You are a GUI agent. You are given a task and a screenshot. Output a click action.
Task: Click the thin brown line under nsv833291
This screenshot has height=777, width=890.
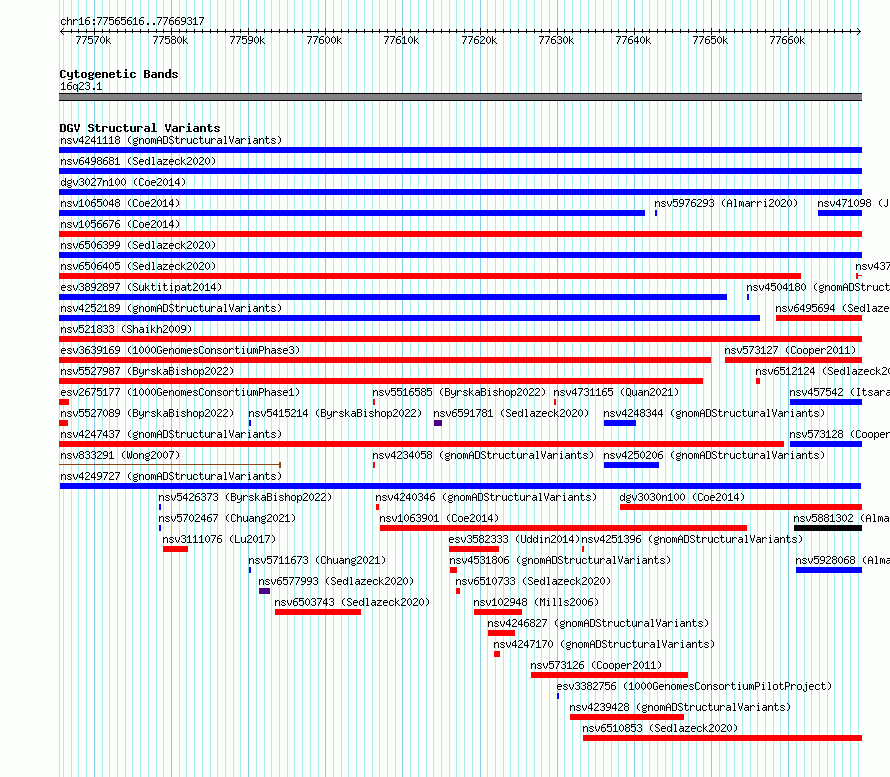pyautogui.click(x=170, y=465)
